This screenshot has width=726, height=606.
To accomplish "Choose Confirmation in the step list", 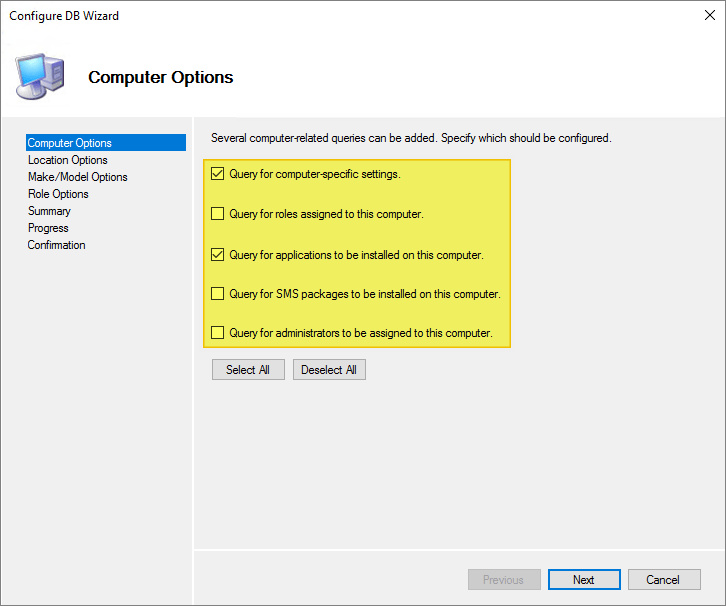I will (56, 245).
